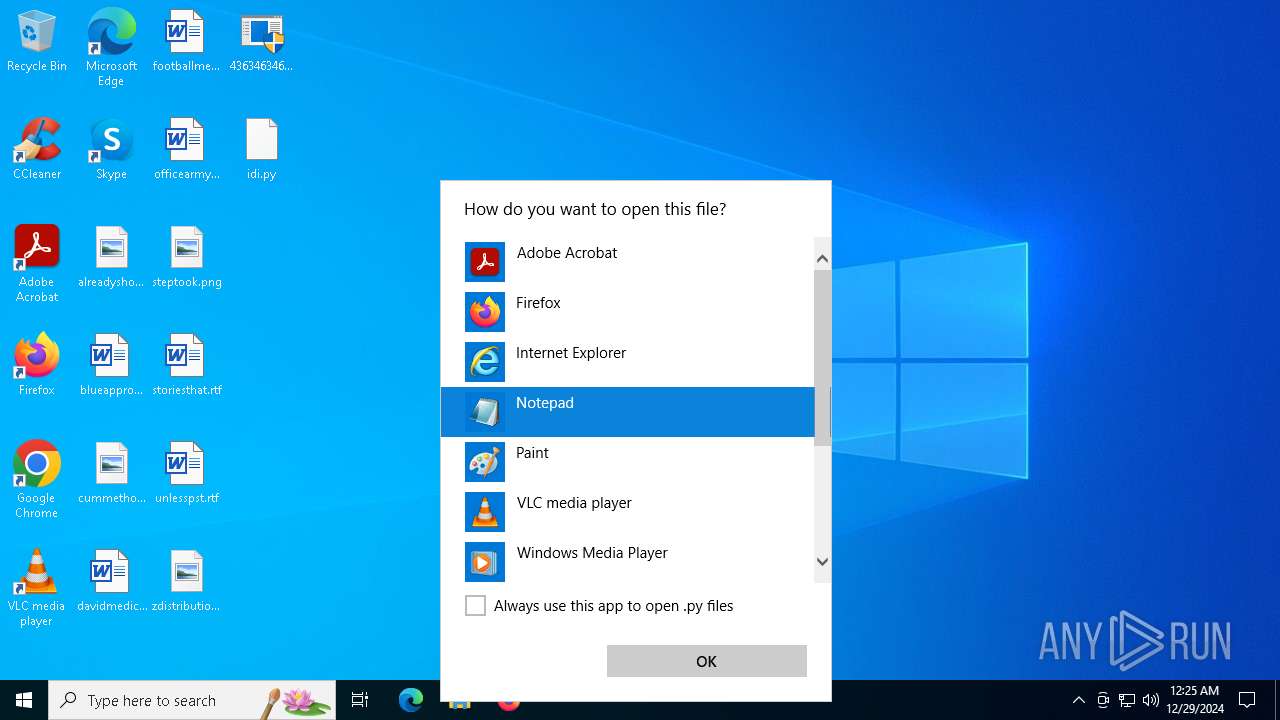Select Adobe Acrobat in the app list
The width and height of the screenshot is (1280, 720).
tap(628, 262)
